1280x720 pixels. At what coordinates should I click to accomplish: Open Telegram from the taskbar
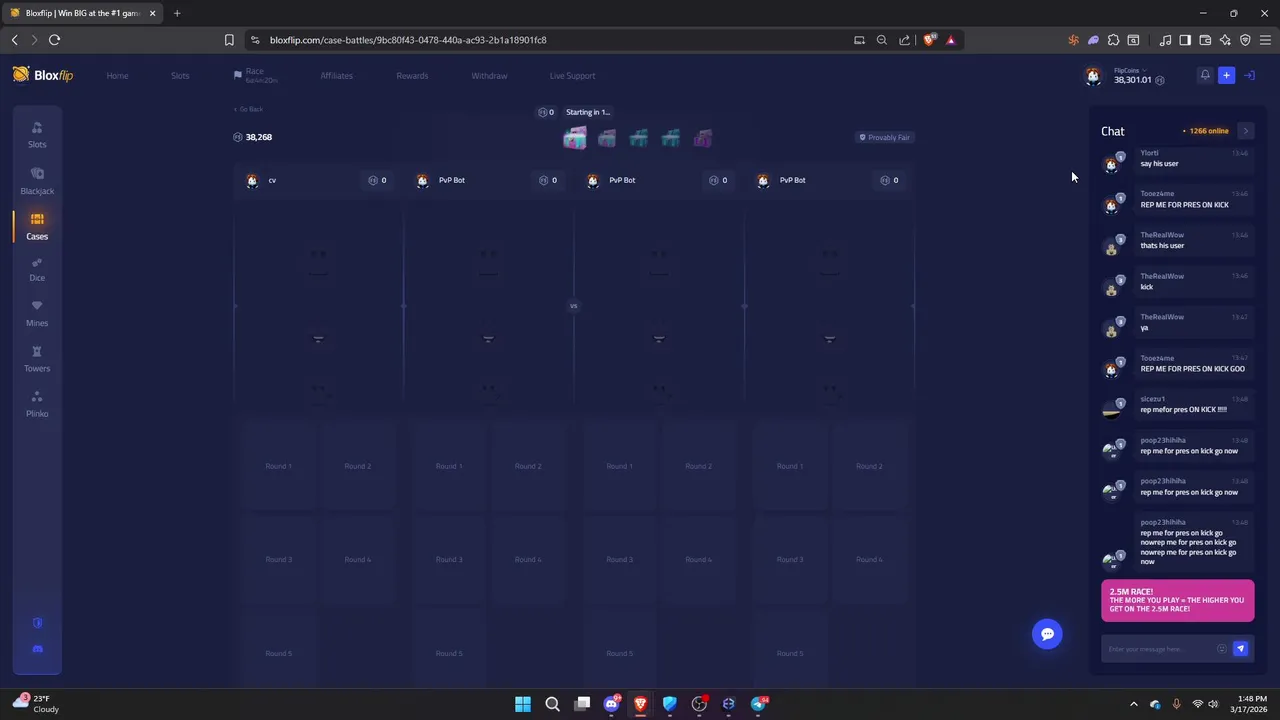pos(758,704)
